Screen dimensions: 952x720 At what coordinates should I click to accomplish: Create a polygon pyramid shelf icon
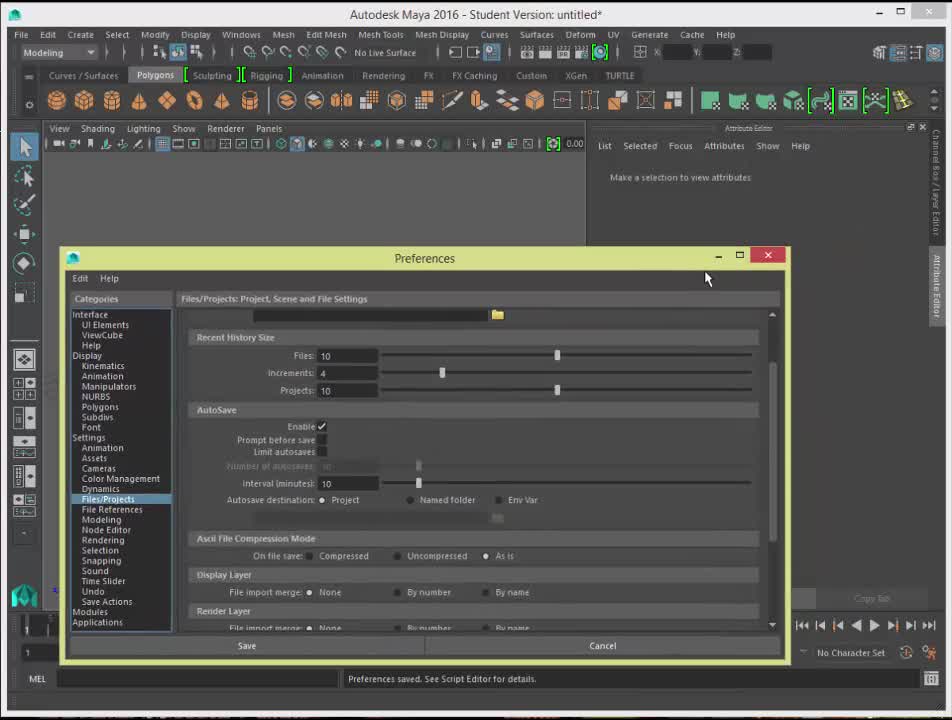(222, 101)
